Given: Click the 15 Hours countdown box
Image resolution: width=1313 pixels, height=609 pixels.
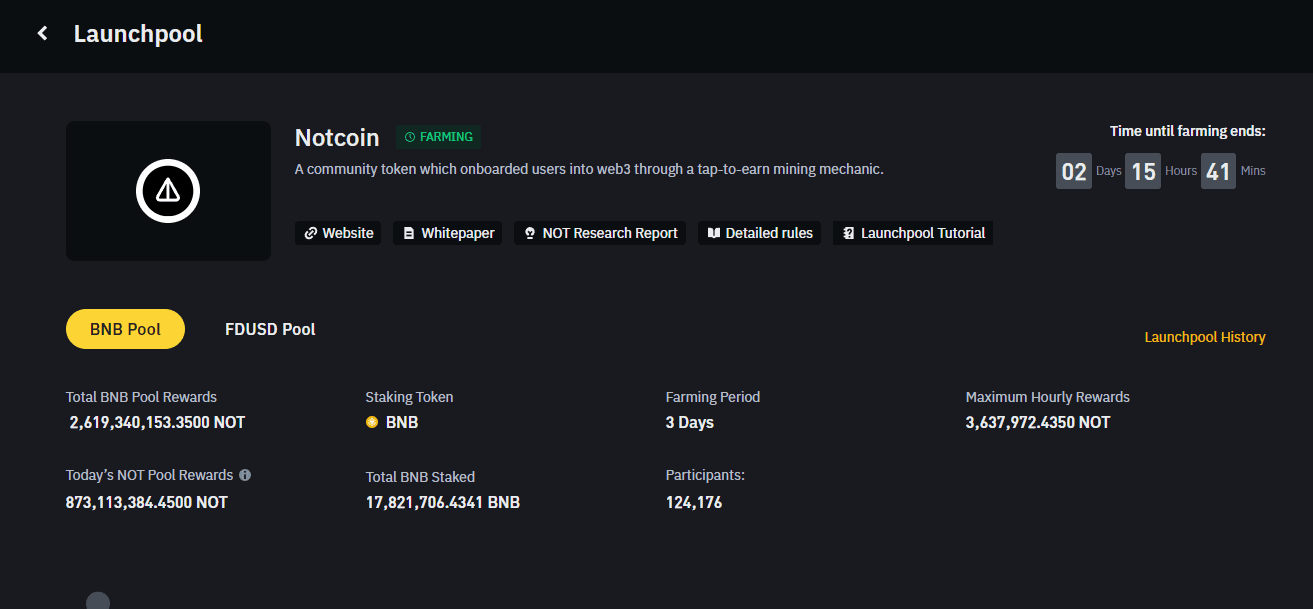Looking at the screenshot, I should [x=1143, y=171].
